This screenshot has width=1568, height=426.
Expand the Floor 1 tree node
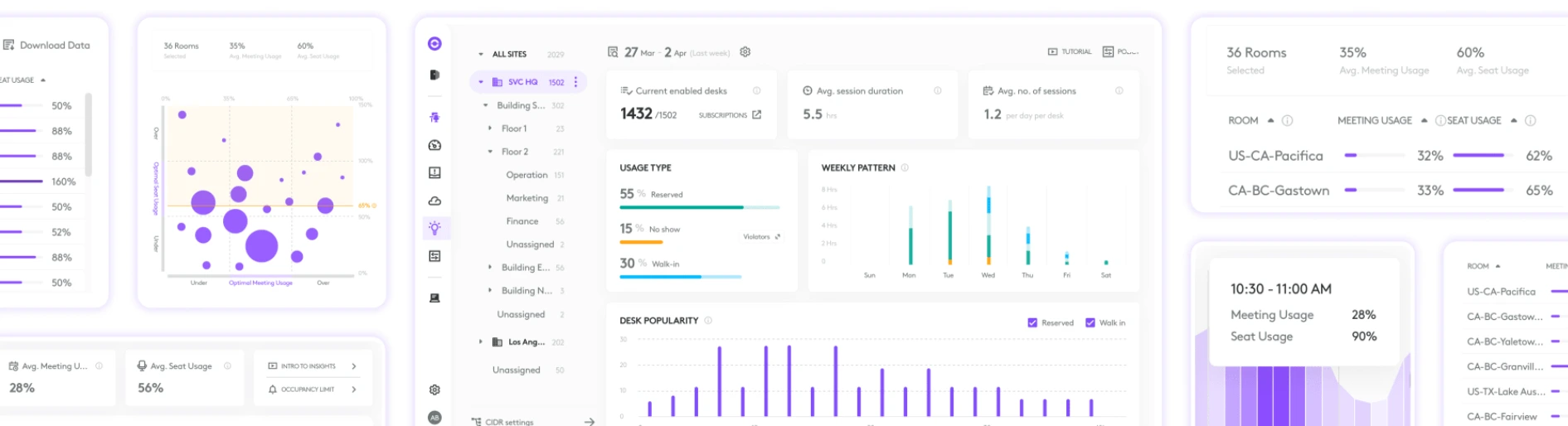click(x=490, y=128)
